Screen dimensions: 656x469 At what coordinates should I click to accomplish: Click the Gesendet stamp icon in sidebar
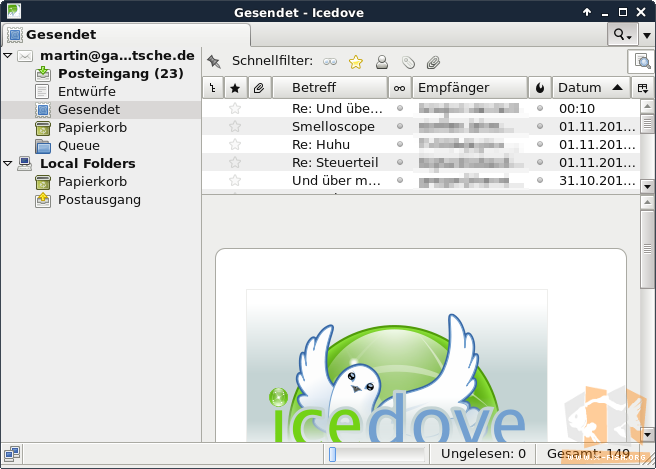coord(43,110)
